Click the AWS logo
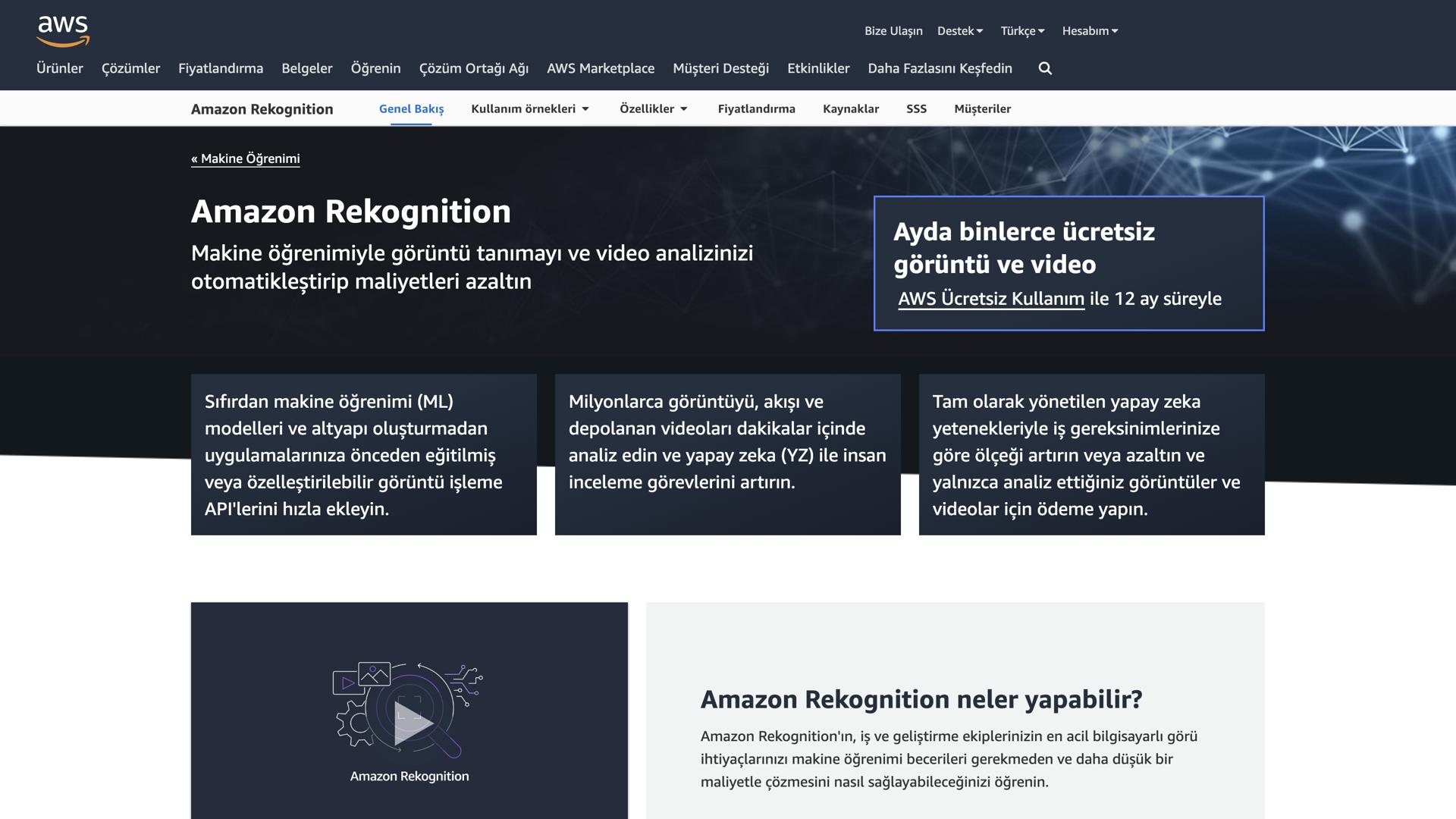Viewport: 1456px width, 819px height. [64, 29]
